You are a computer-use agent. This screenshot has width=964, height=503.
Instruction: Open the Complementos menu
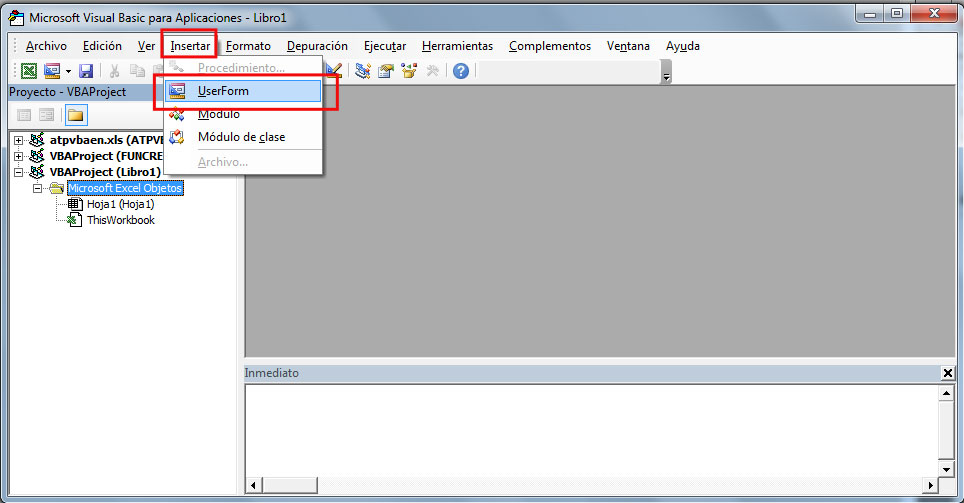pos(550,46)
